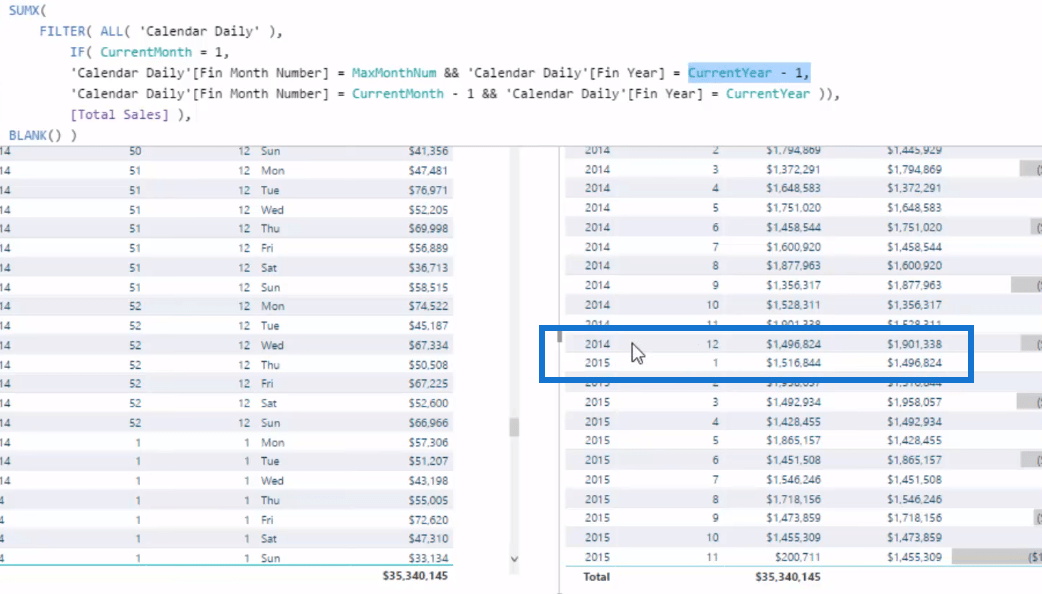This screenshot has width=1042, height=594.
Task: Click the left table's vertical scrollbar thumb
Action: point(514,427)
